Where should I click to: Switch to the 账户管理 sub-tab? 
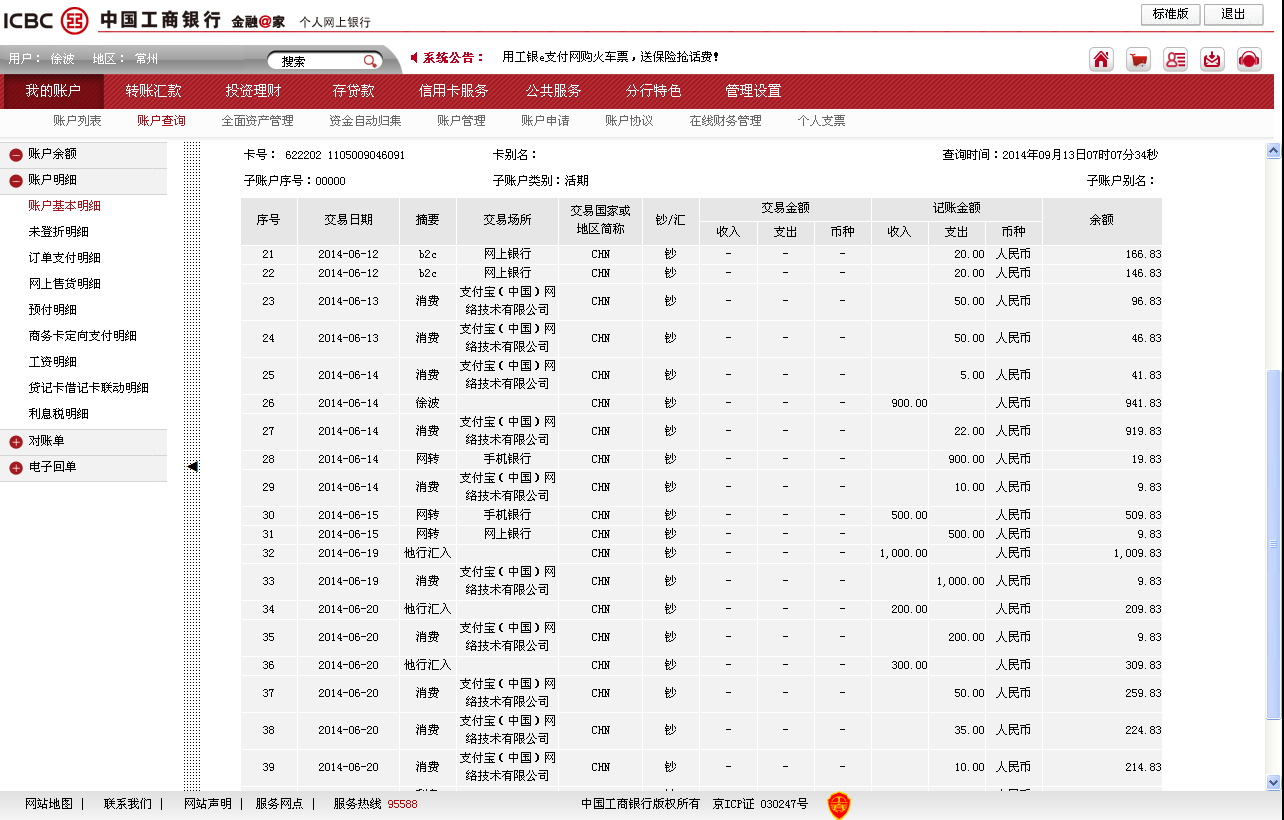461,121
